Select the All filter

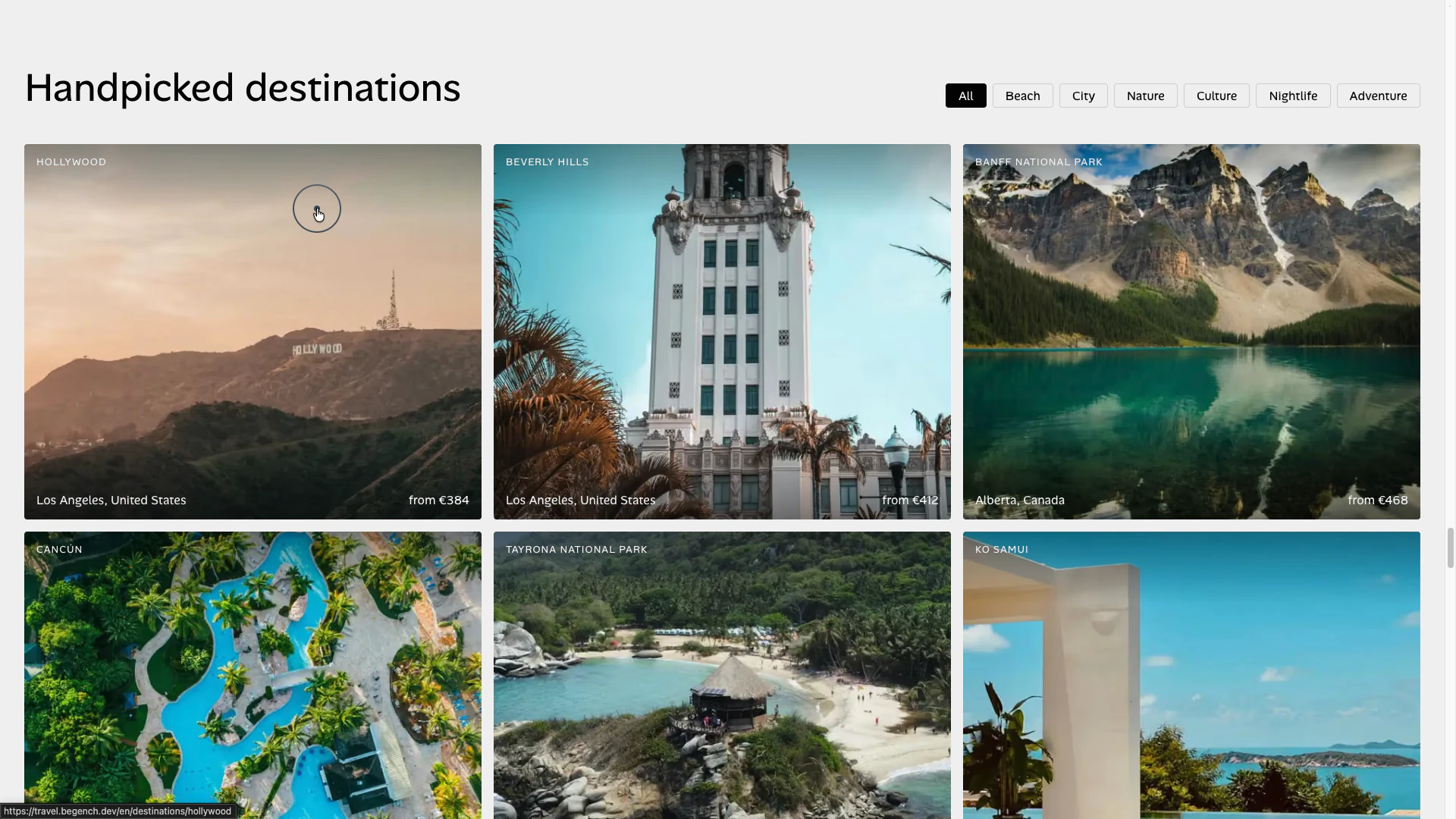coord(965,96)
